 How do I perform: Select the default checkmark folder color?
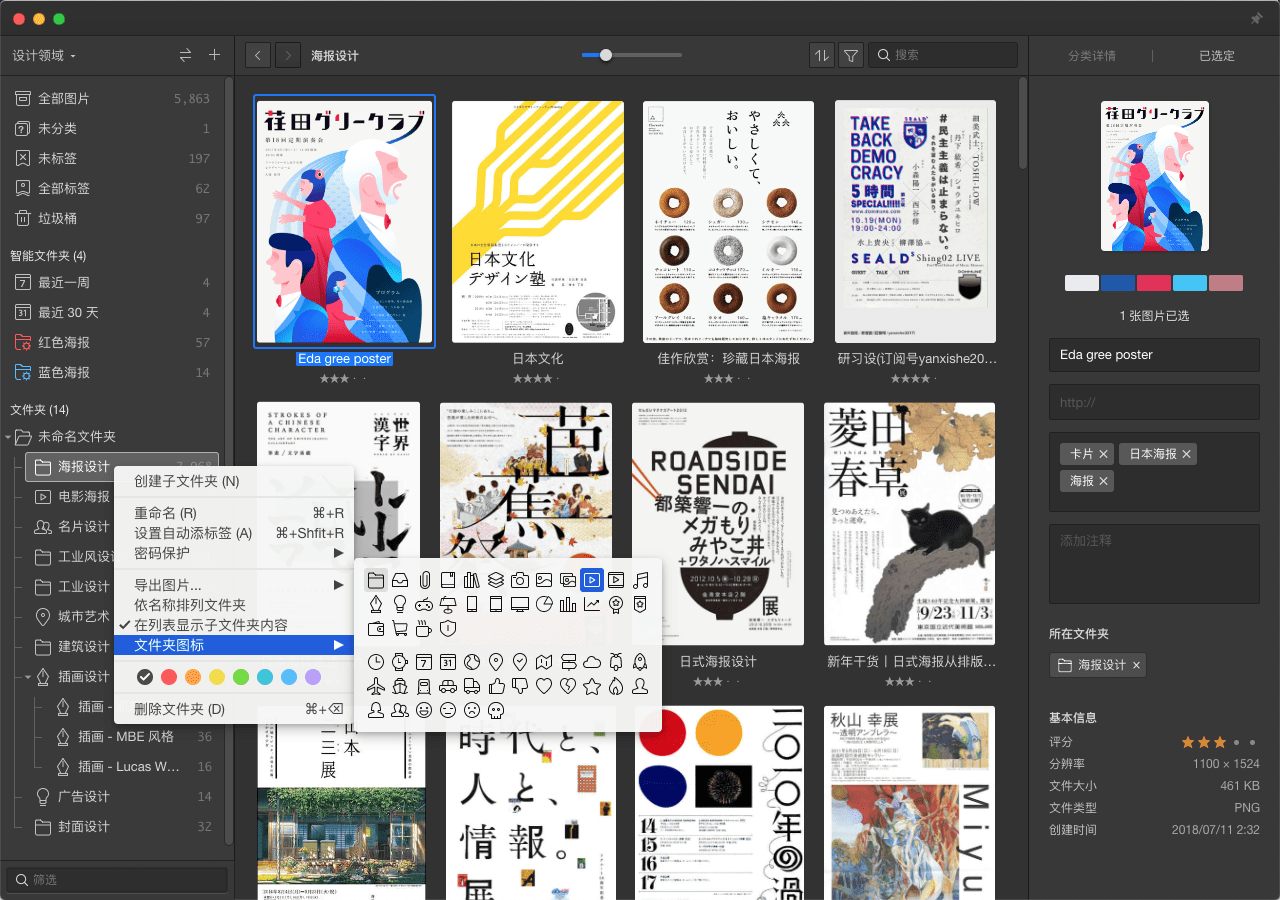pyautogui.click(x=145, y=677)
